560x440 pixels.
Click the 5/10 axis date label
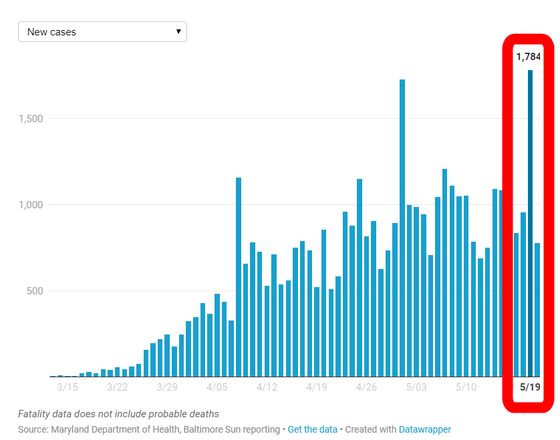[x=466, y=387]
